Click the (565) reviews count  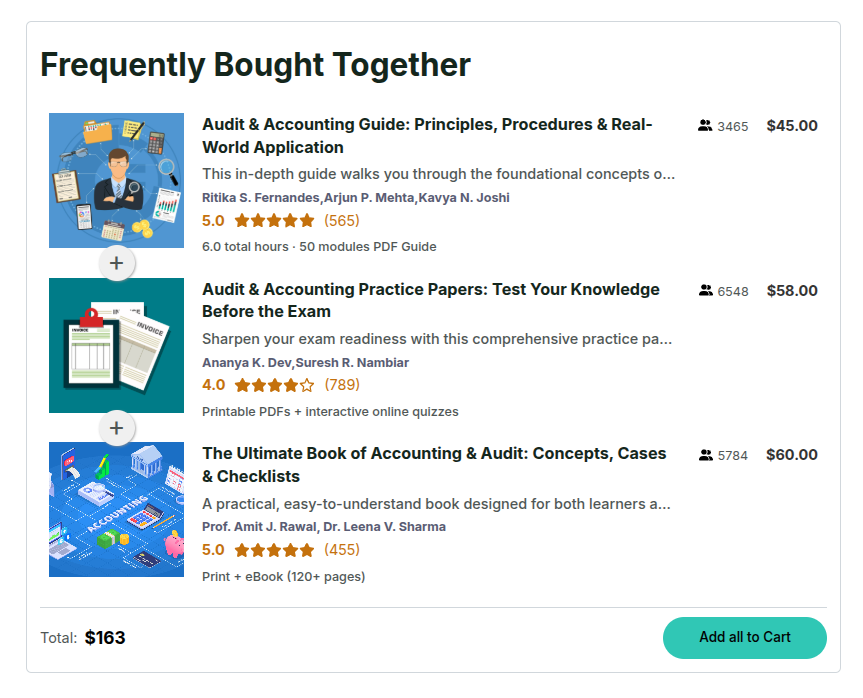point(342,221)
